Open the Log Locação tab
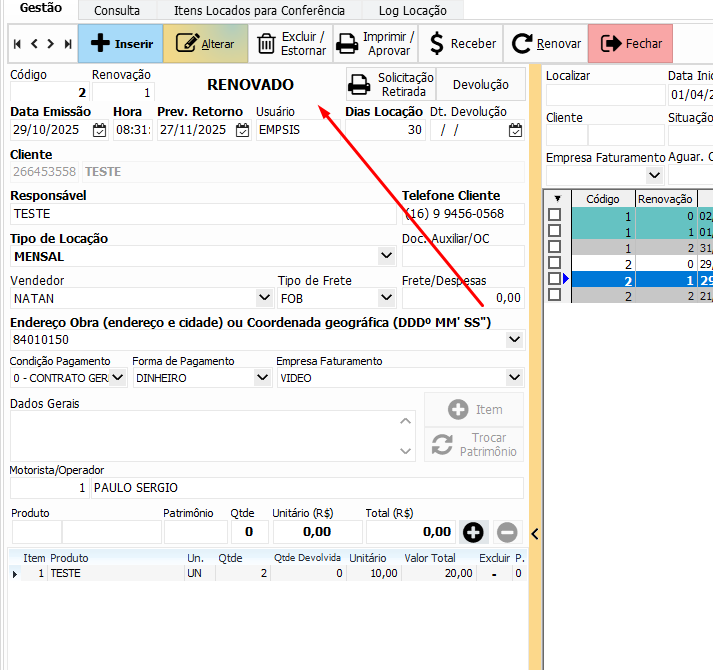713x670 pixels. pyautogui.click(x=412, y=10)
